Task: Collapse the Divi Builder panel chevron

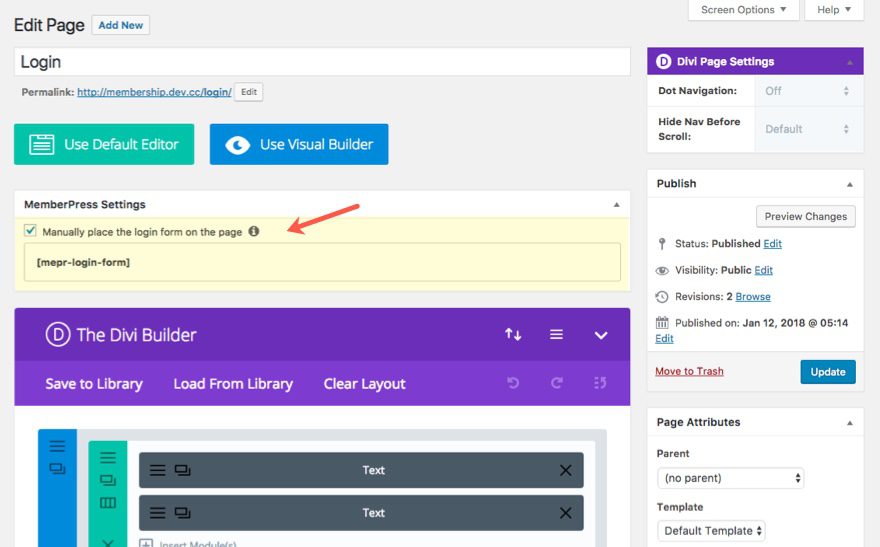Action: [601, 335]
